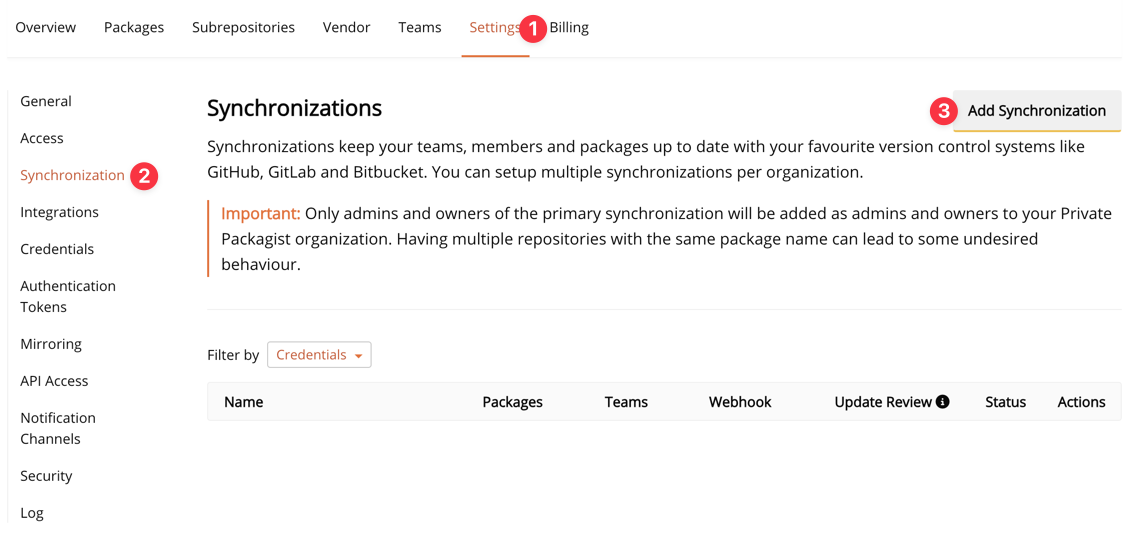Open Security settings in sidebar
Image resolution: width=1134 pixels, height=535 pixels.
(x=46, y=476)
